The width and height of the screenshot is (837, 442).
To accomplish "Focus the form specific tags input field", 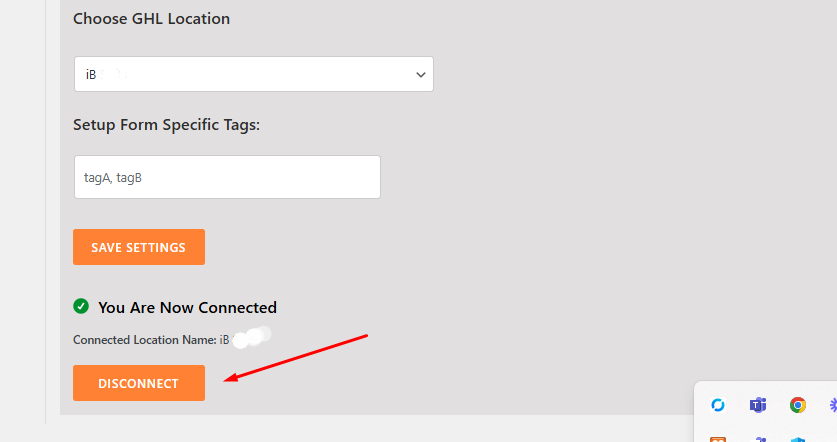I will click(x=226, y=177).
